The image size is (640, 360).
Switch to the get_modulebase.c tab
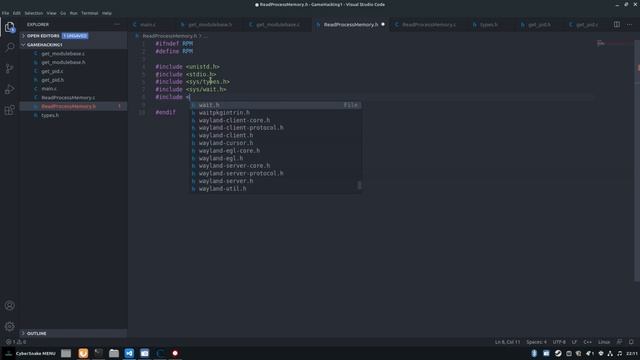(x=278, y=24)
